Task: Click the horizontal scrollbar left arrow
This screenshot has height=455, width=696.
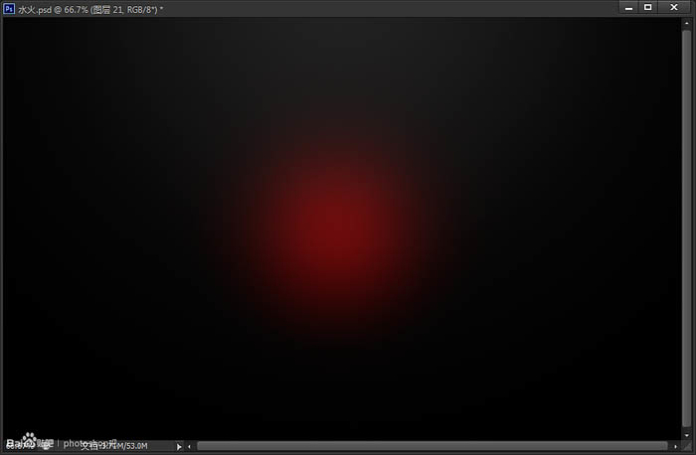Action: point(190,447)
